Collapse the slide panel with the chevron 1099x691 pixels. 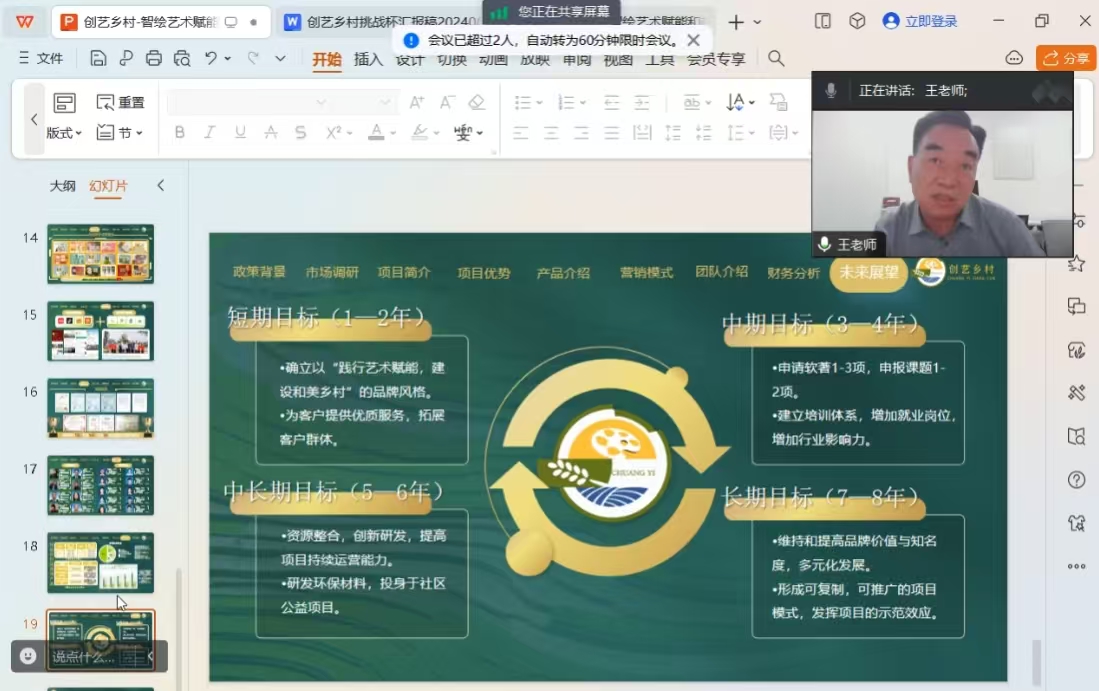pyautogui.click(x=160, y=185)
